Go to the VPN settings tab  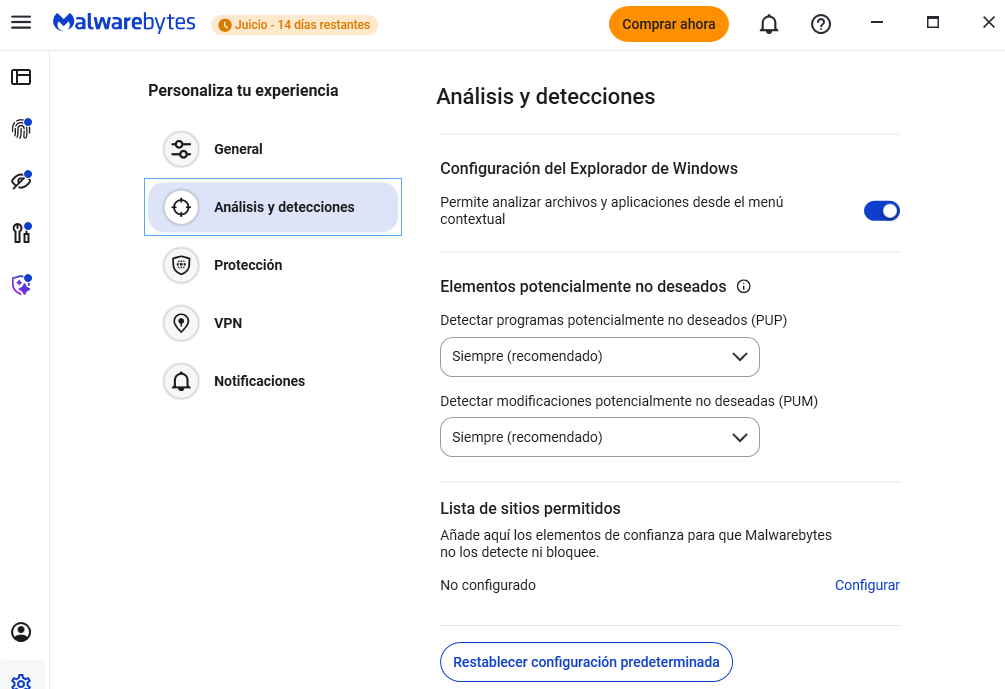coord(228,323)
